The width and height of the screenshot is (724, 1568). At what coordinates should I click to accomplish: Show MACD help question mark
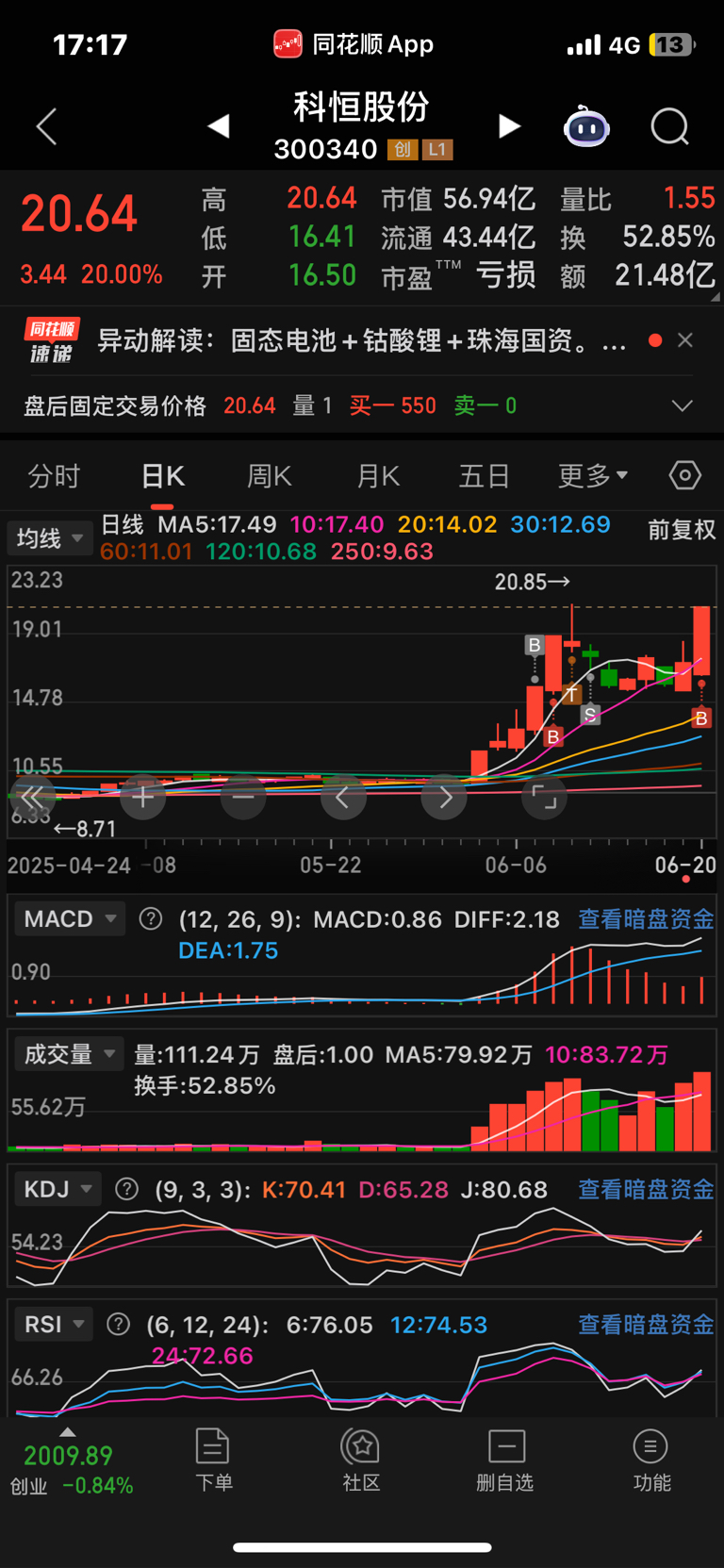point(151,918)
